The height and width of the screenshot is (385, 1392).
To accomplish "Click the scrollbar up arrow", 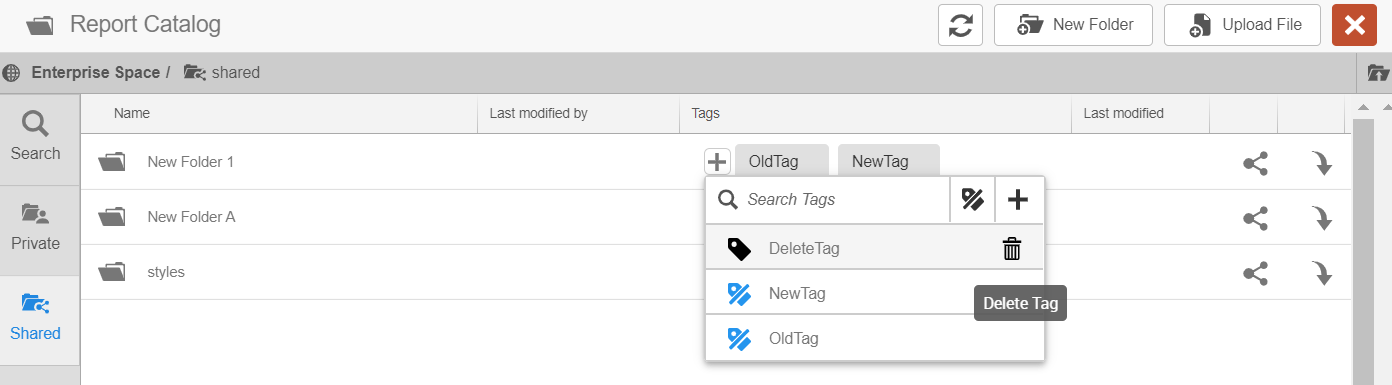I will tap(1363, 107).
